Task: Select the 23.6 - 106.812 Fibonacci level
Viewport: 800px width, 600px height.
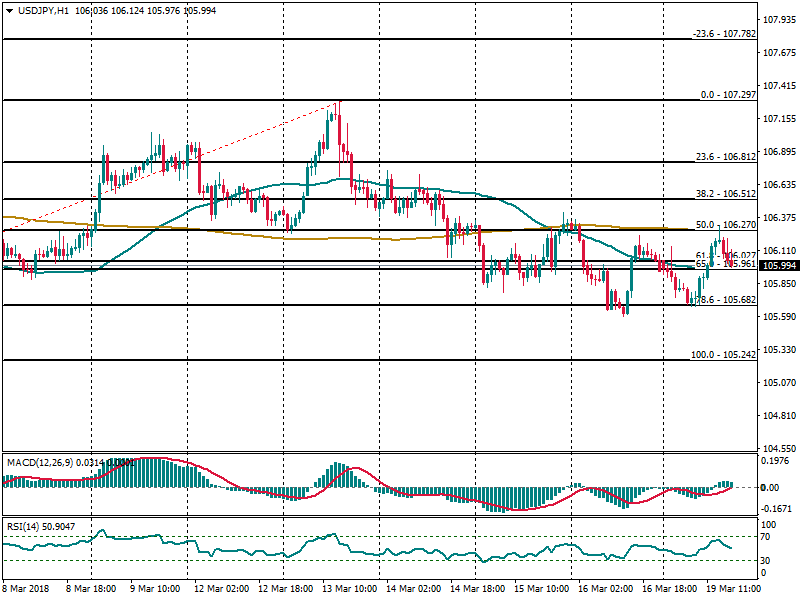Action: (724, 157)
